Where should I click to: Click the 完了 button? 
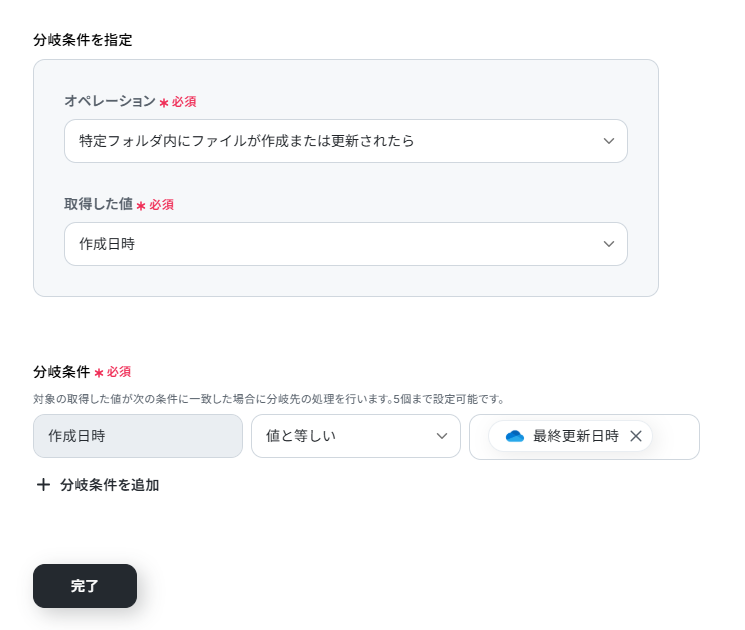tap(85, 586)
